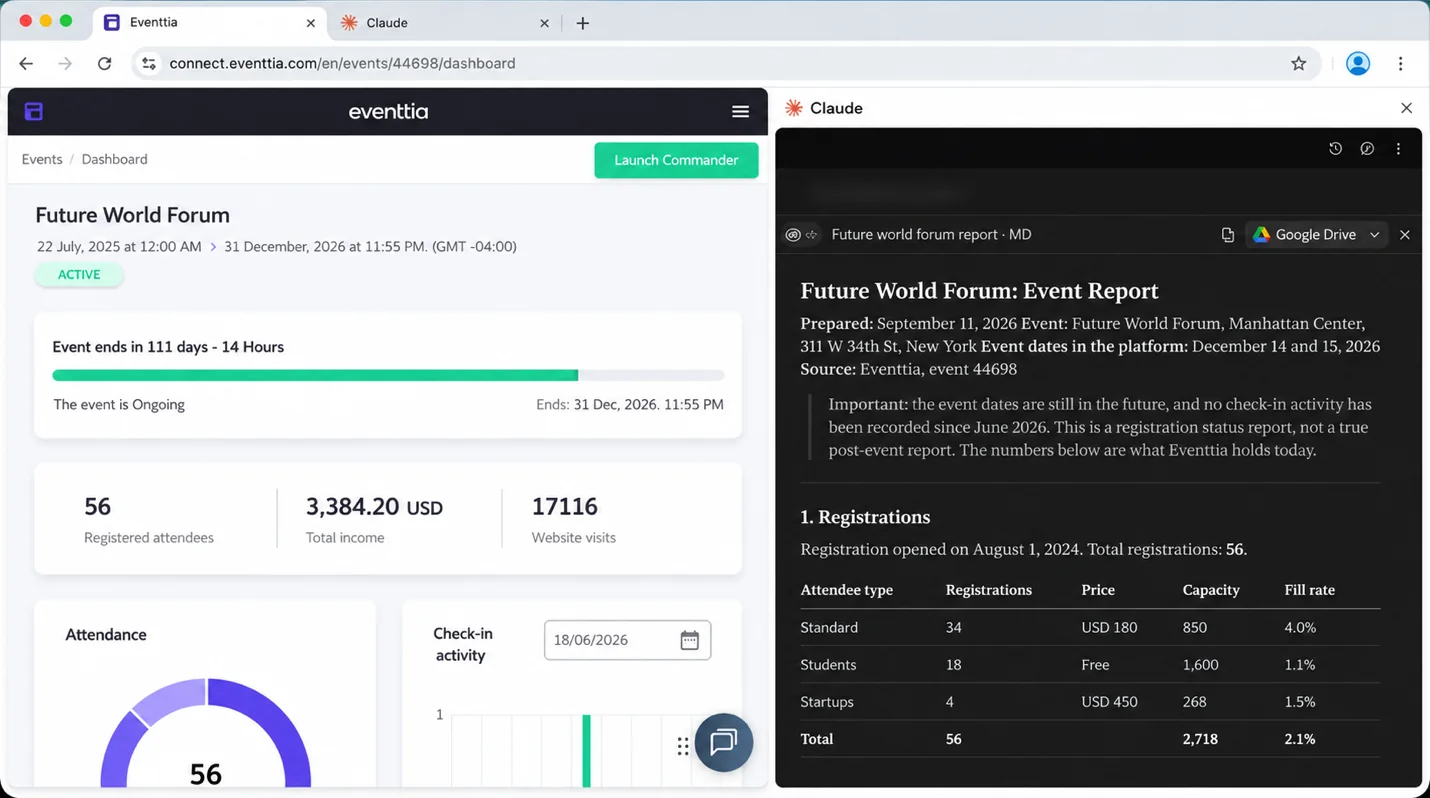Start a new Claude chat
The height and width of the screenshot is (798, 1430).
(x=1367, y=149)
